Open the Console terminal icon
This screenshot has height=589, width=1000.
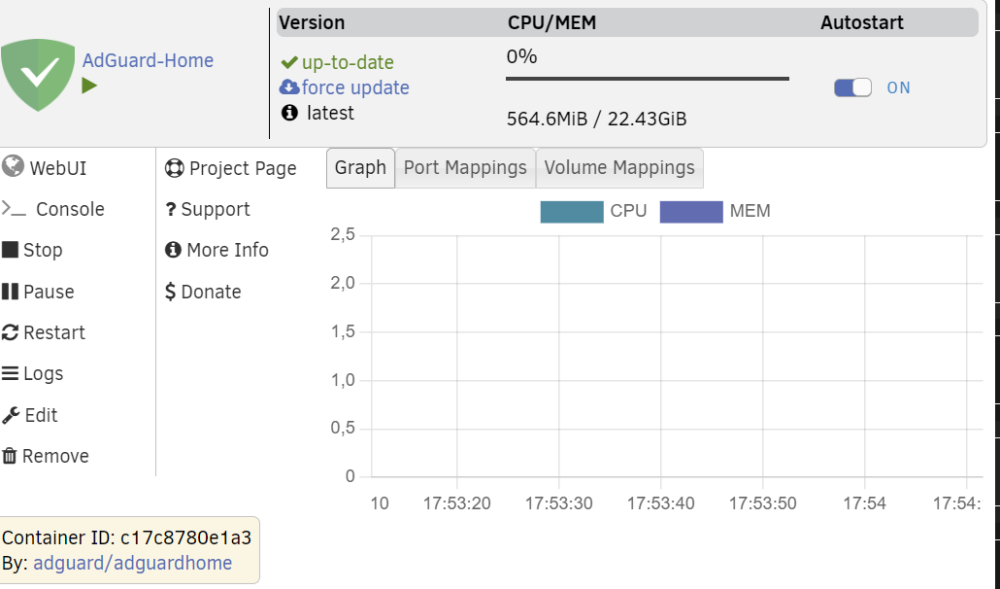(13, 208)
